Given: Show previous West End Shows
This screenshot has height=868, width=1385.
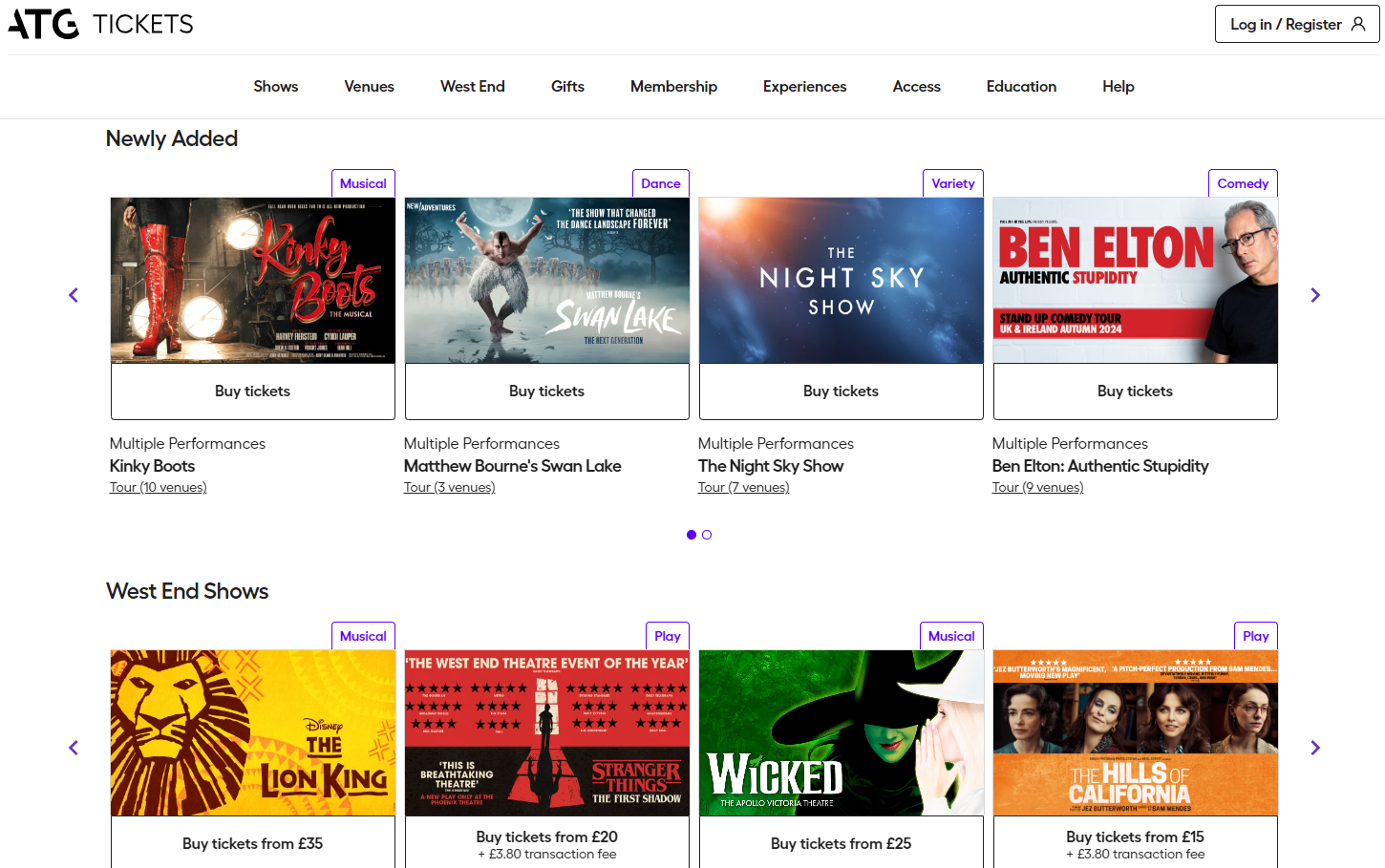Looking at the screenshot, I should [x=74, y=748].
